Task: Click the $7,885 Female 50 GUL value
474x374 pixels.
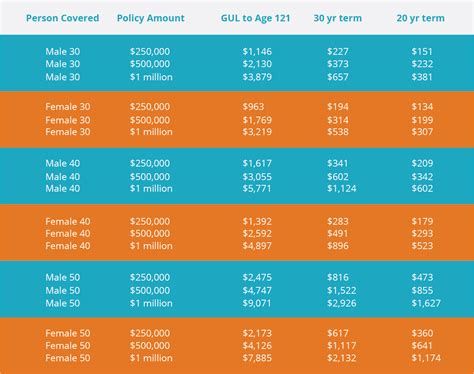Action: click(x=257, y=358)
